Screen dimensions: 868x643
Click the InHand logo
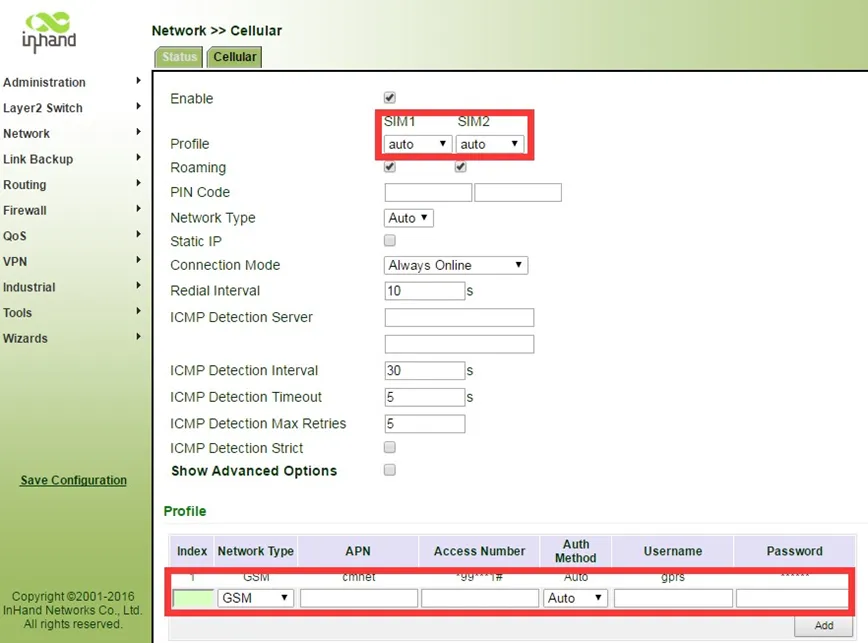point(49,32)
